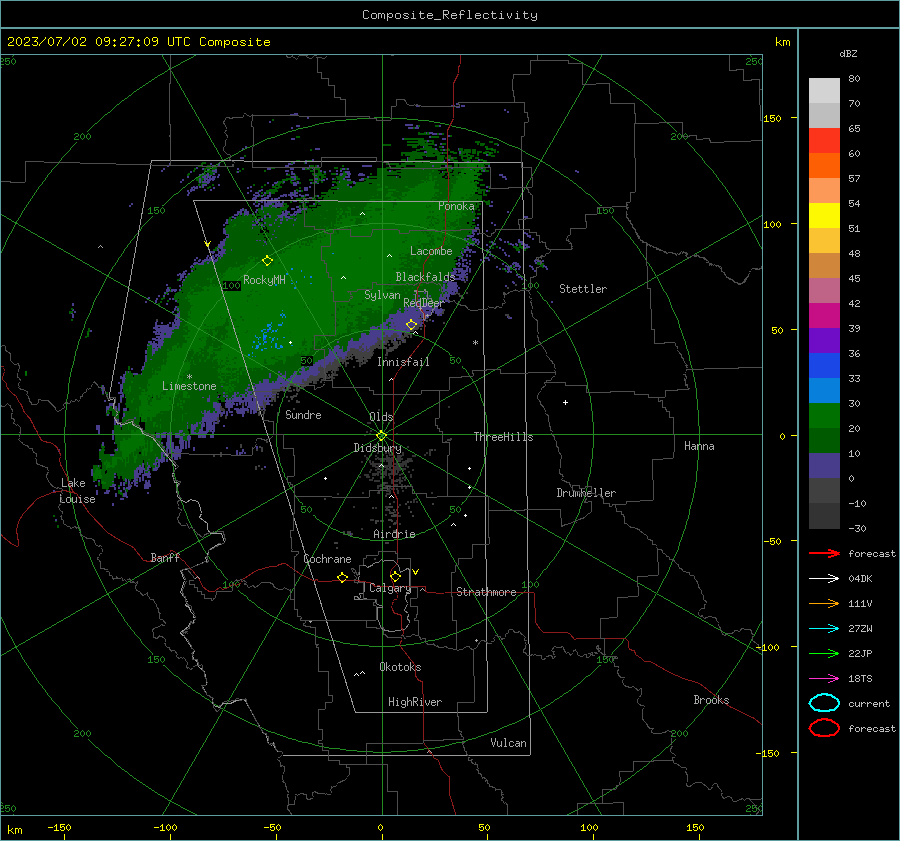Click the yellow diamond marker near RockyMH

(267, 261)
